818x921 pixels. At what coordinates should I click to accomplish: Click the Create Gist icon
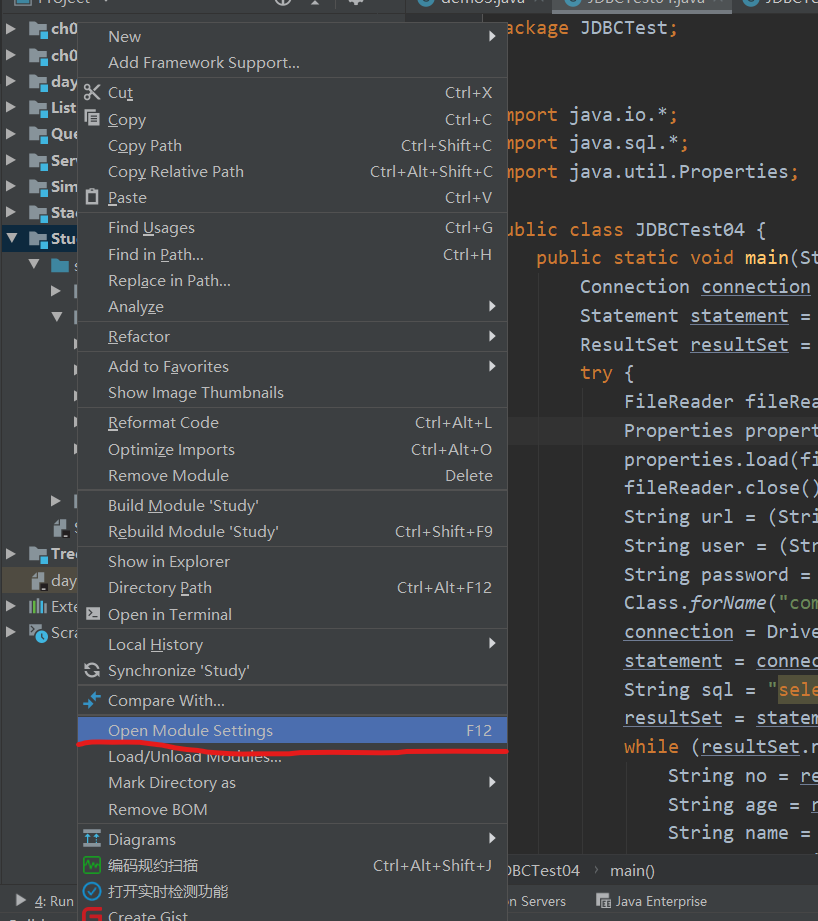click(92, 915)
